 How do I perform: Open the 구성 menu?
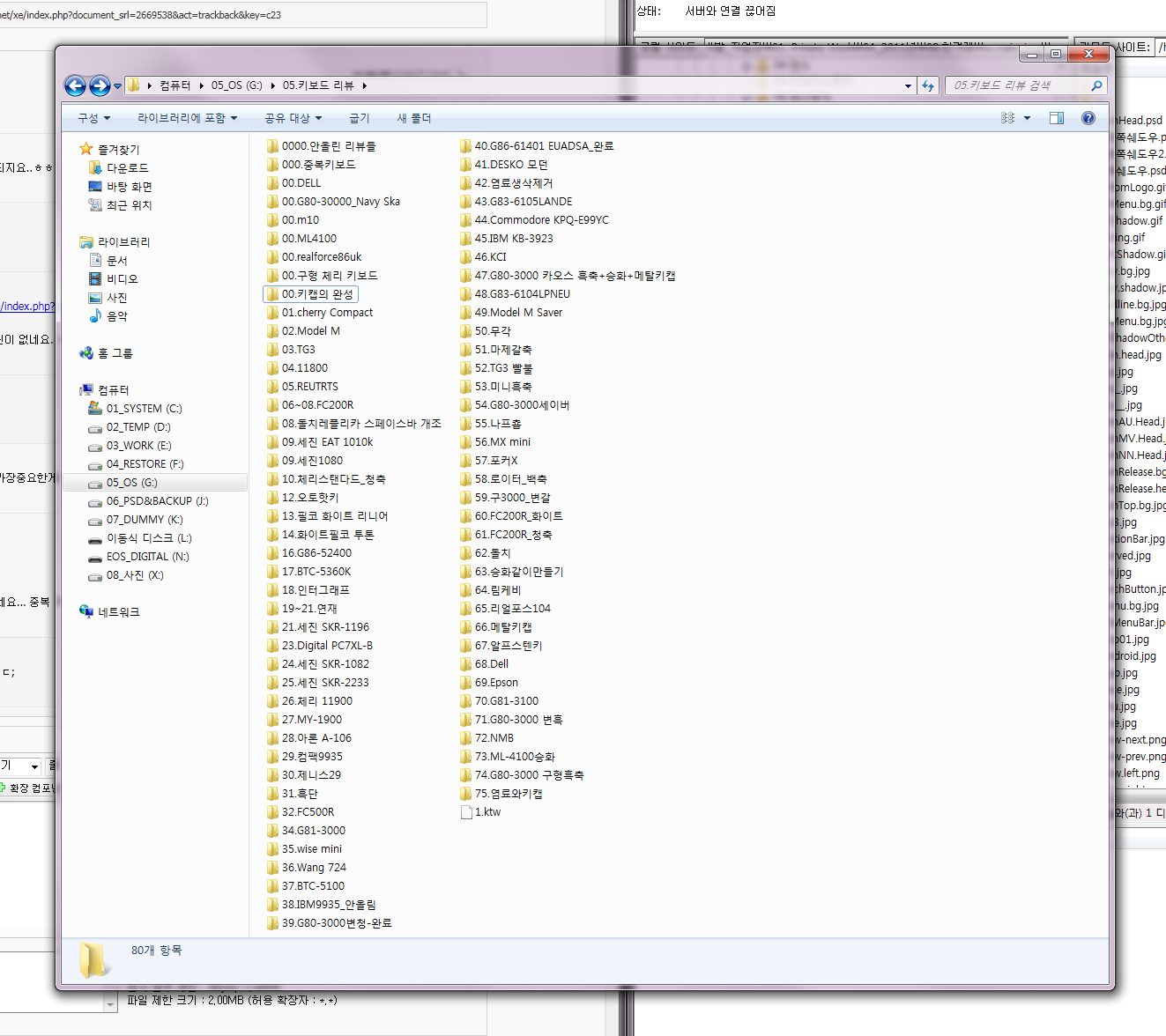click(93, 118)
